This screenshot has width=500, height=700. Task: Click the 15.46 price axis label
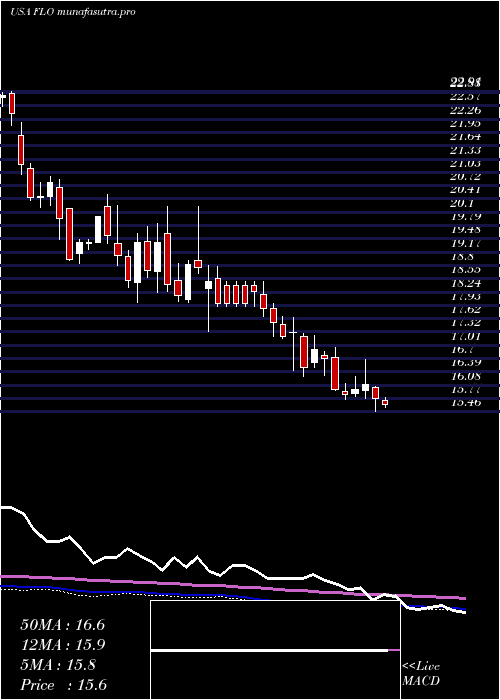pos(466,403)
